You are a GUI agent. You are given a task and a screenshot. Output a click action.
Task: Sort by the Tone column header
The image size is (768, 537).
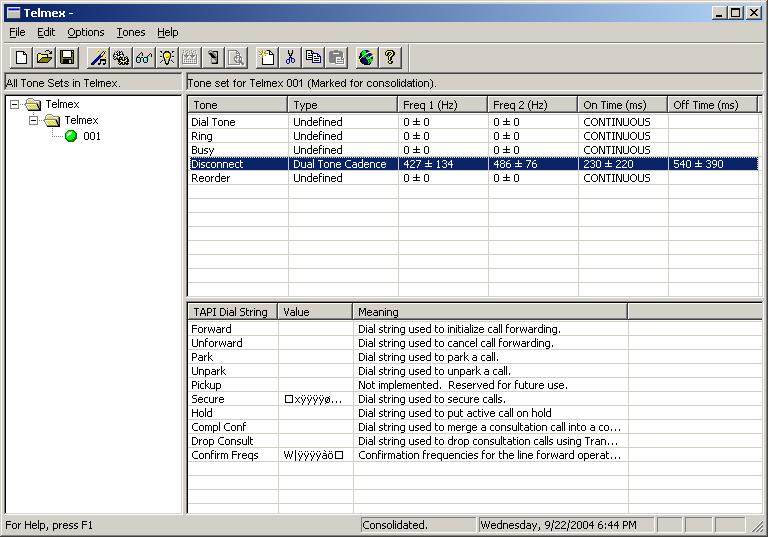(x=238, y=105)
